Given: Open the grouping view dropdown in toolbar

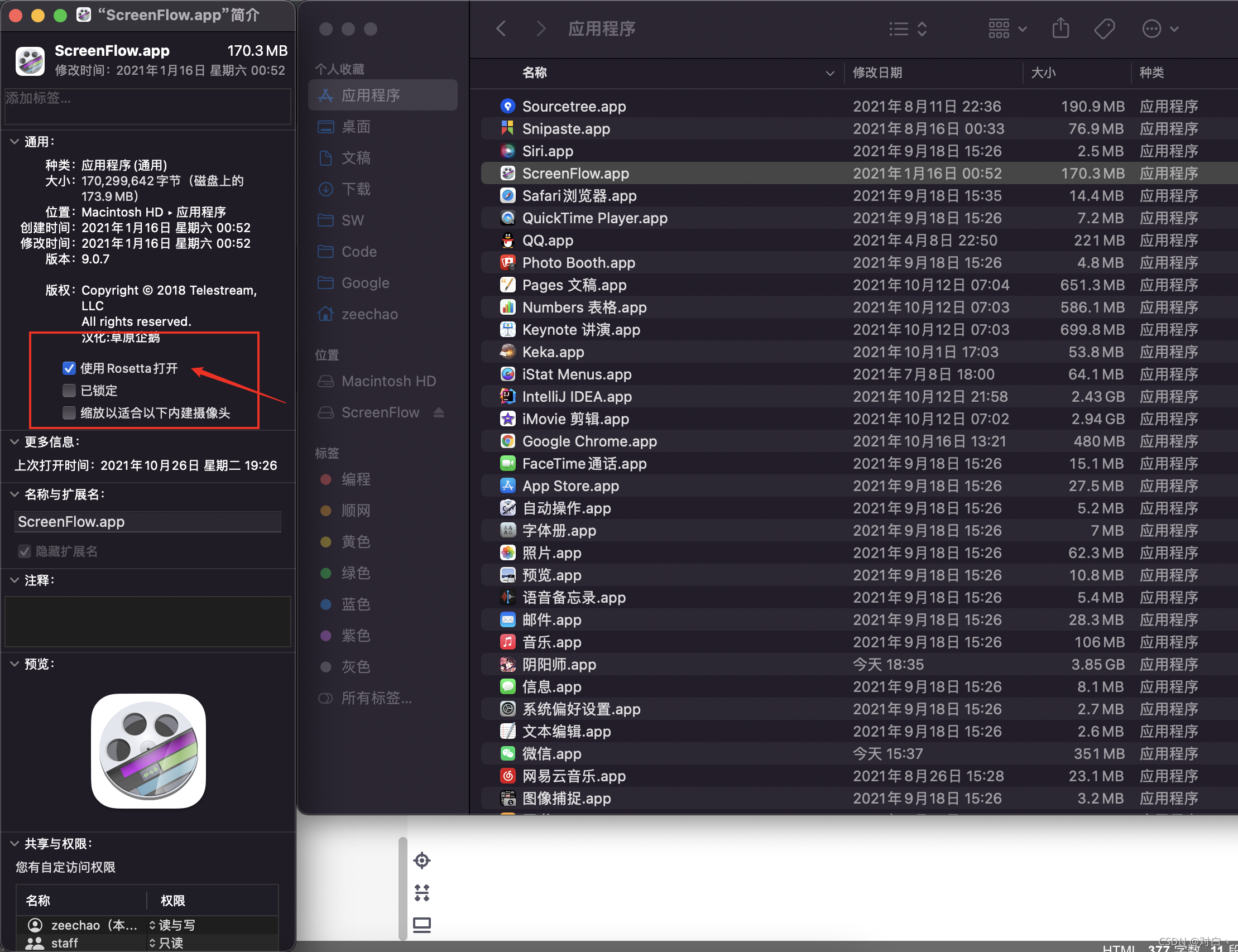Looking at the screenshot, I should [1007, 28].
